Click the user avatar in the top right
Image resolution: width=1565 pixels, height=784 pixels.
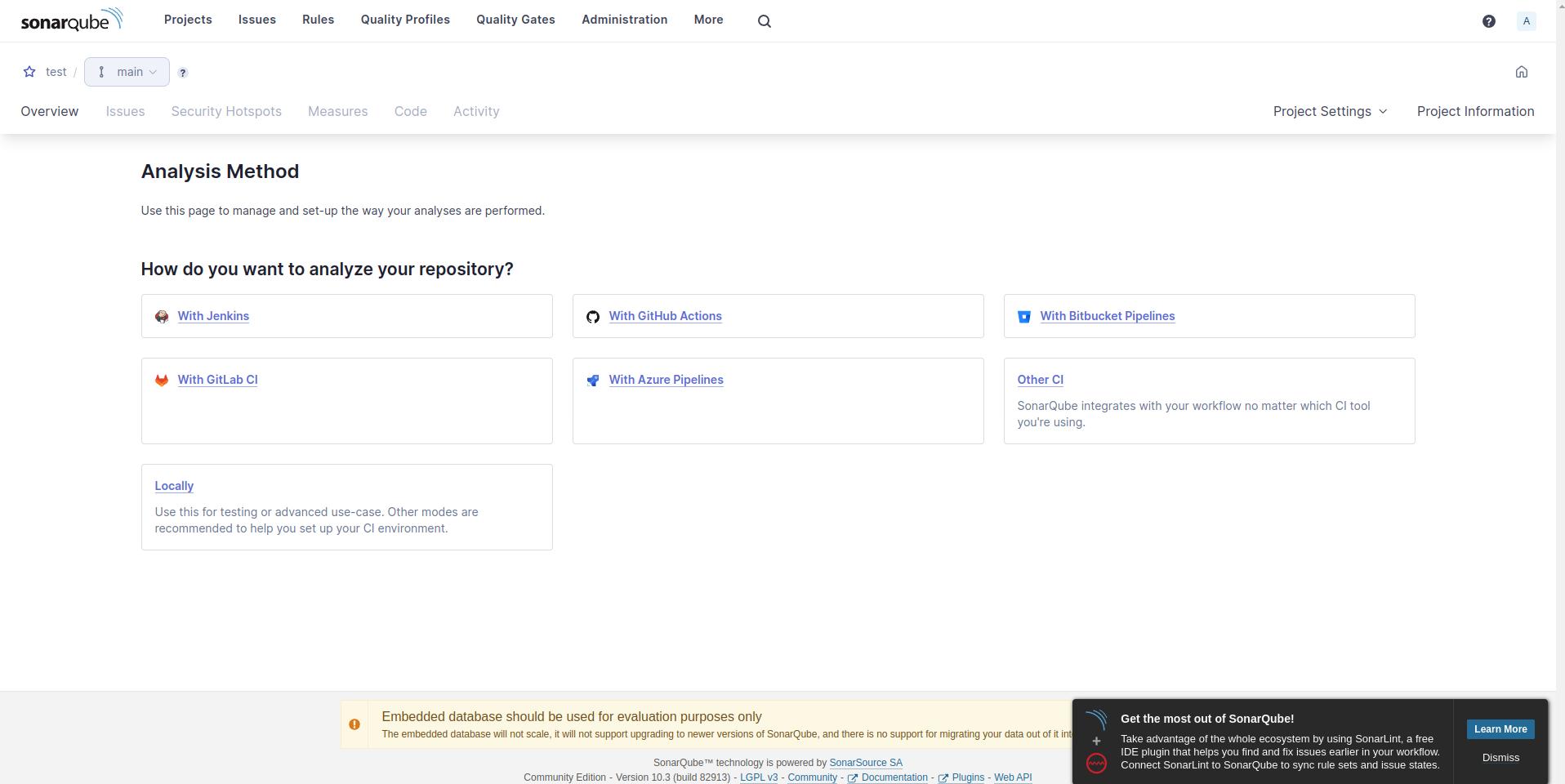click(x=1527, y=20)
